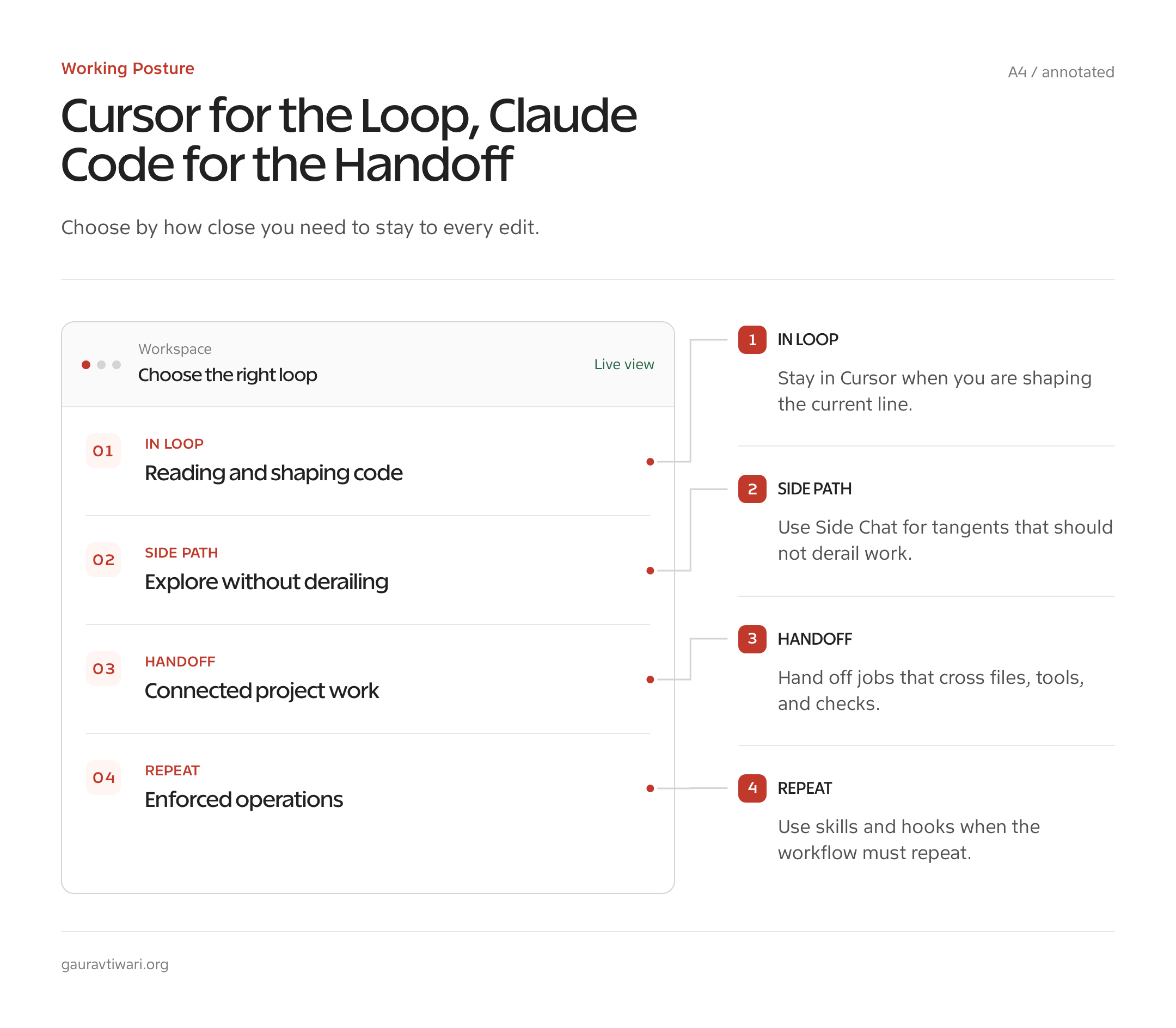The height and width of the screenshot is (1028, 1176).
Task: Click the red dot on Explore without derailing row
Action: point(650,571)
